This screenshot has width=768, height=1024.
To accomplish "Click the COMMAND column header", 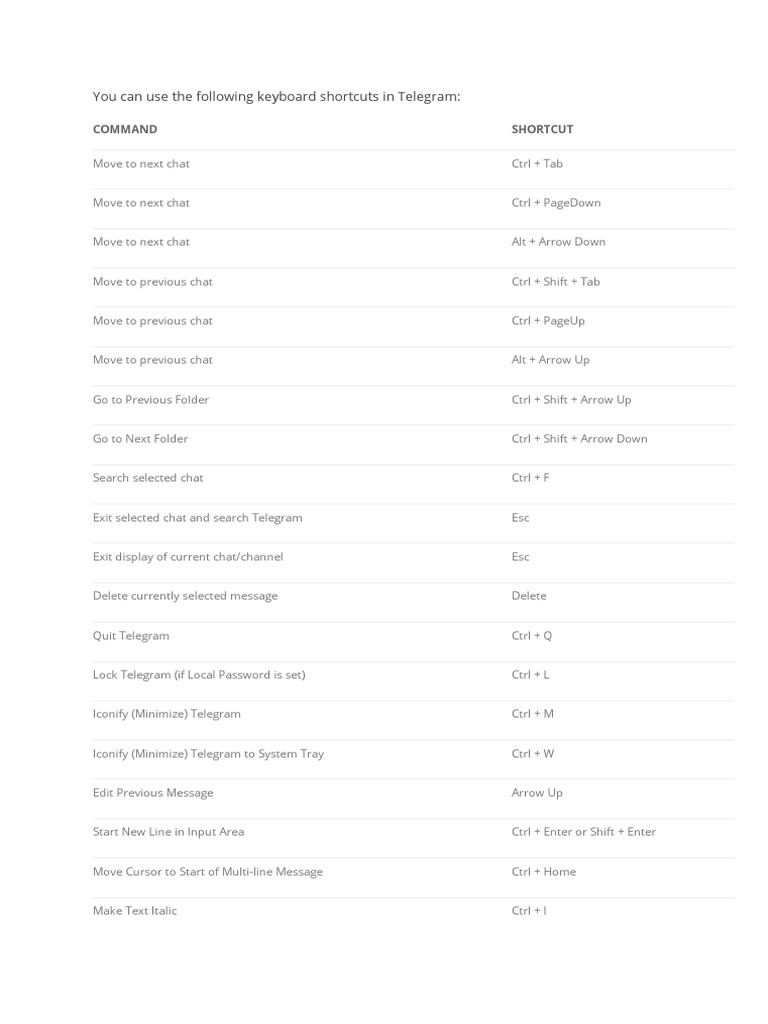I will click(125, 129).
